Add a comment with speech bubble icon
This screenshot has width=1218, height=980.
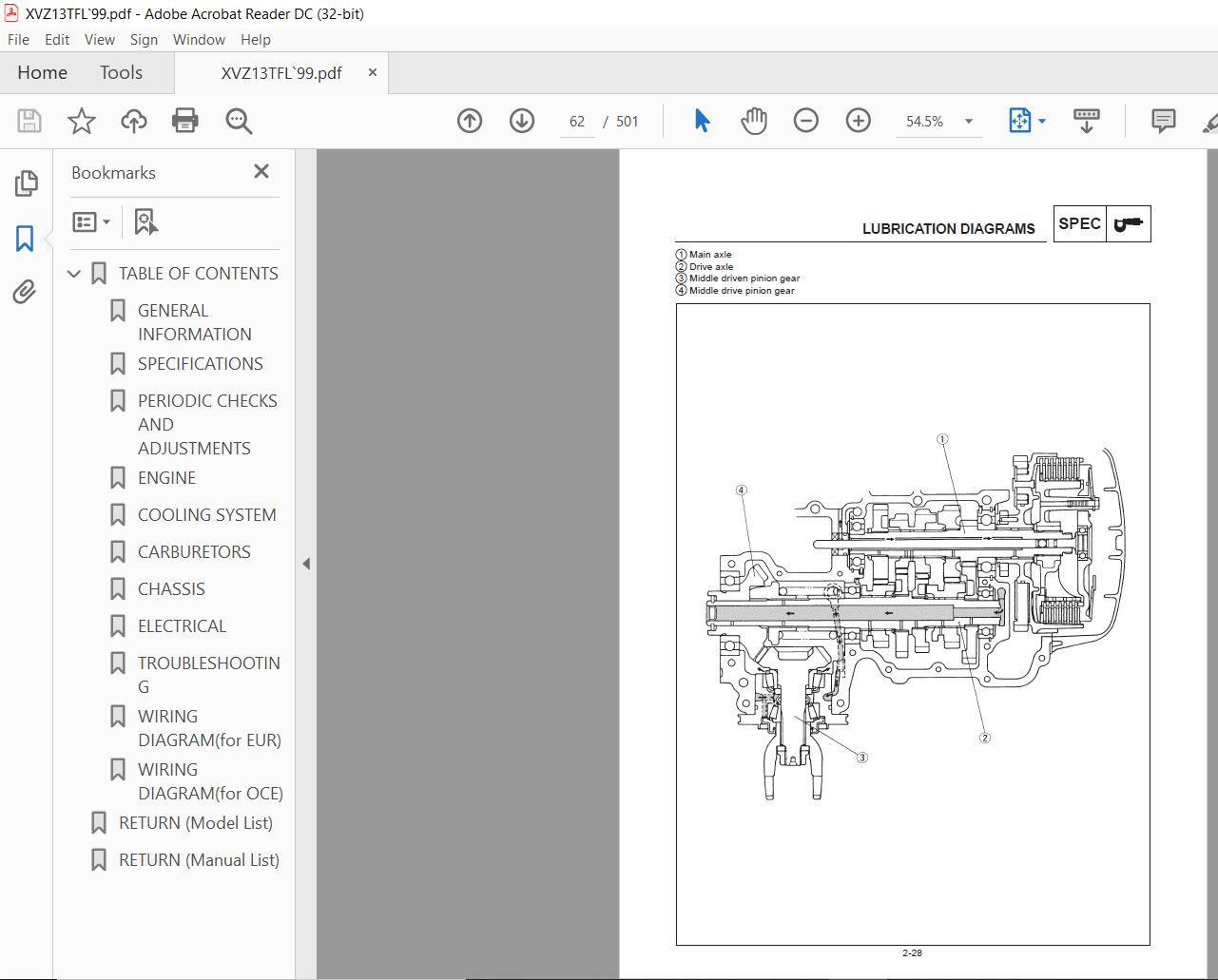1163,121
